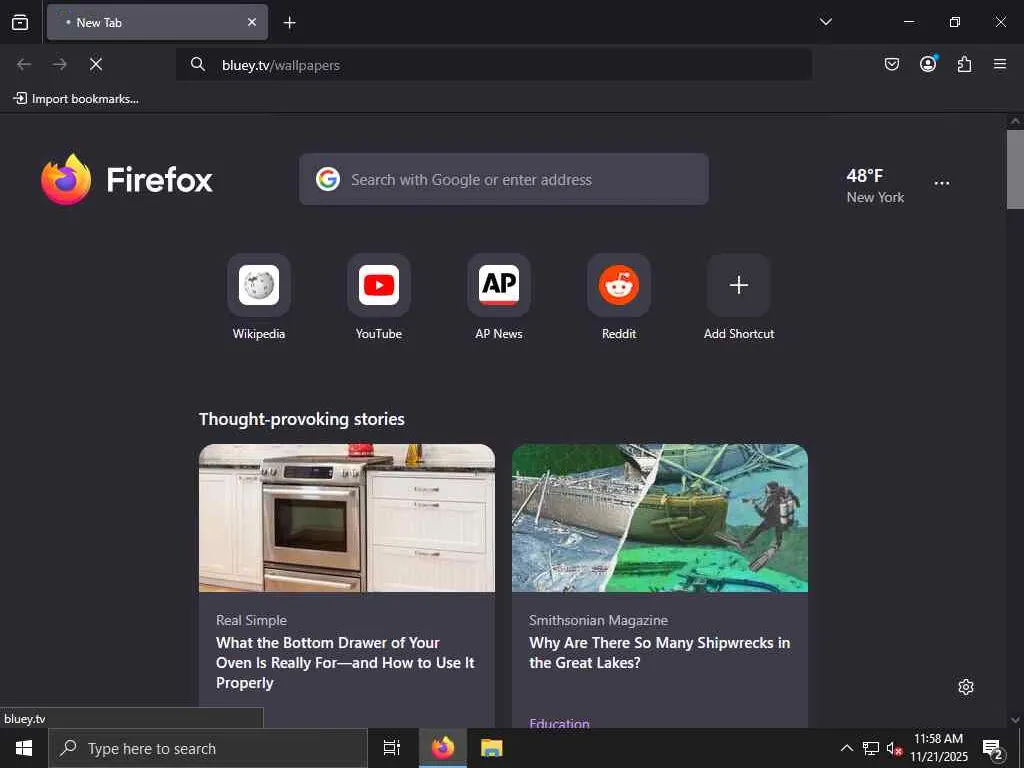Click scrollbar up arrow
The height and width of the screenshot is (768, 1024).
coord(1015,121)
